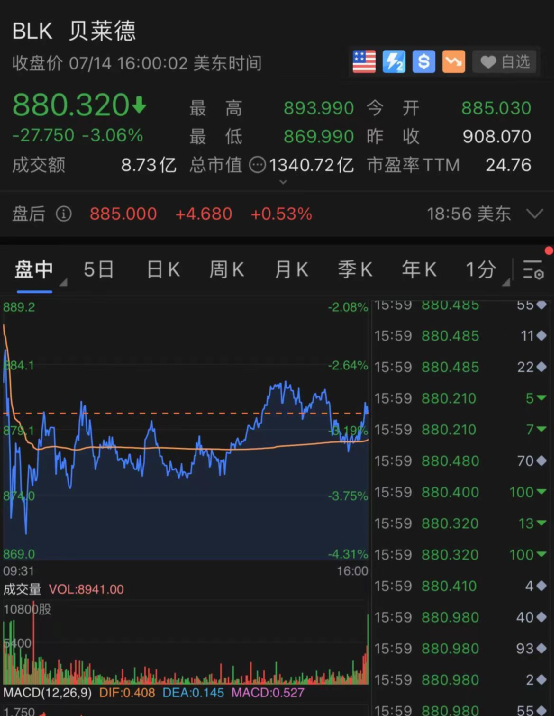
Task: Tap the MACD(12,26,9) indicator label
Action: [47, 692]
